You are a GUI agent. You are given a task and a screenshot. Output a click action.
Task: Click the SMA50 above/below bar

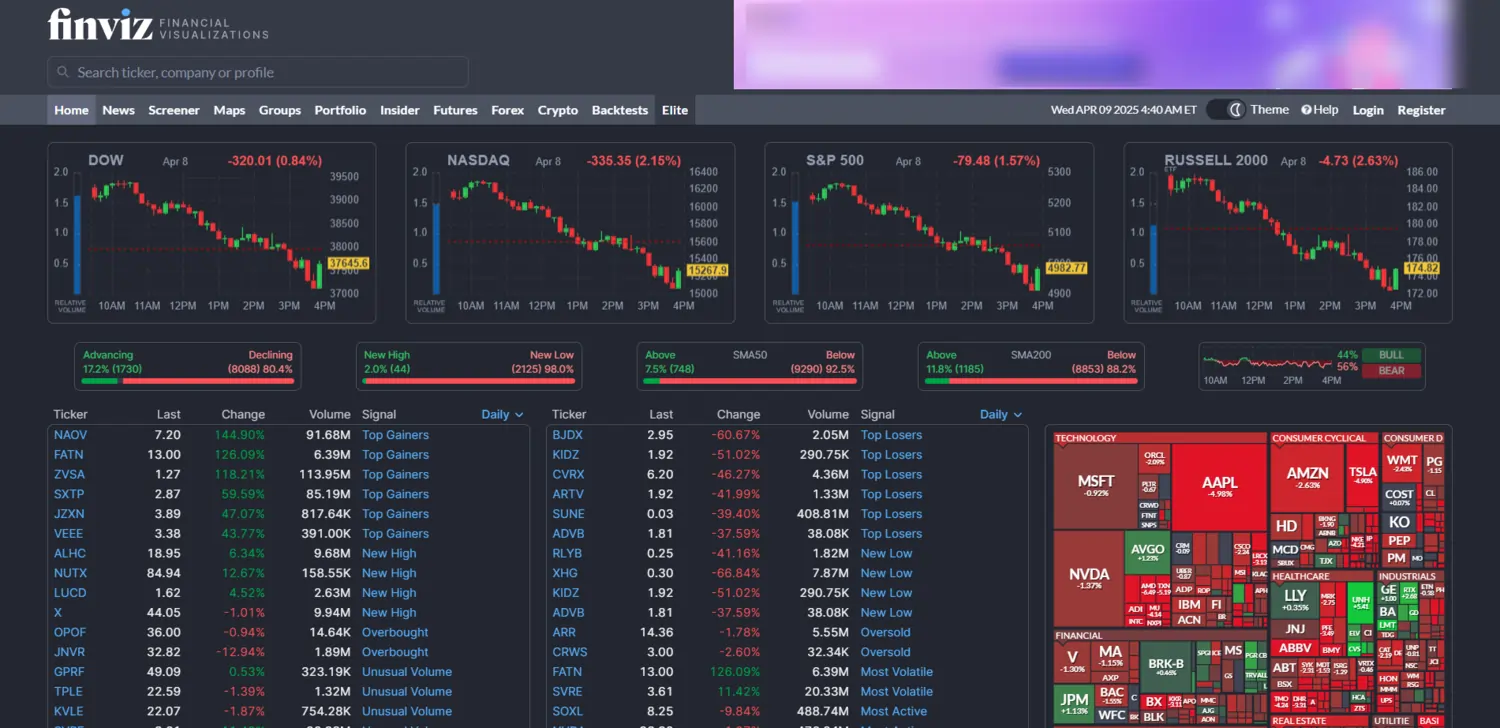750,367
